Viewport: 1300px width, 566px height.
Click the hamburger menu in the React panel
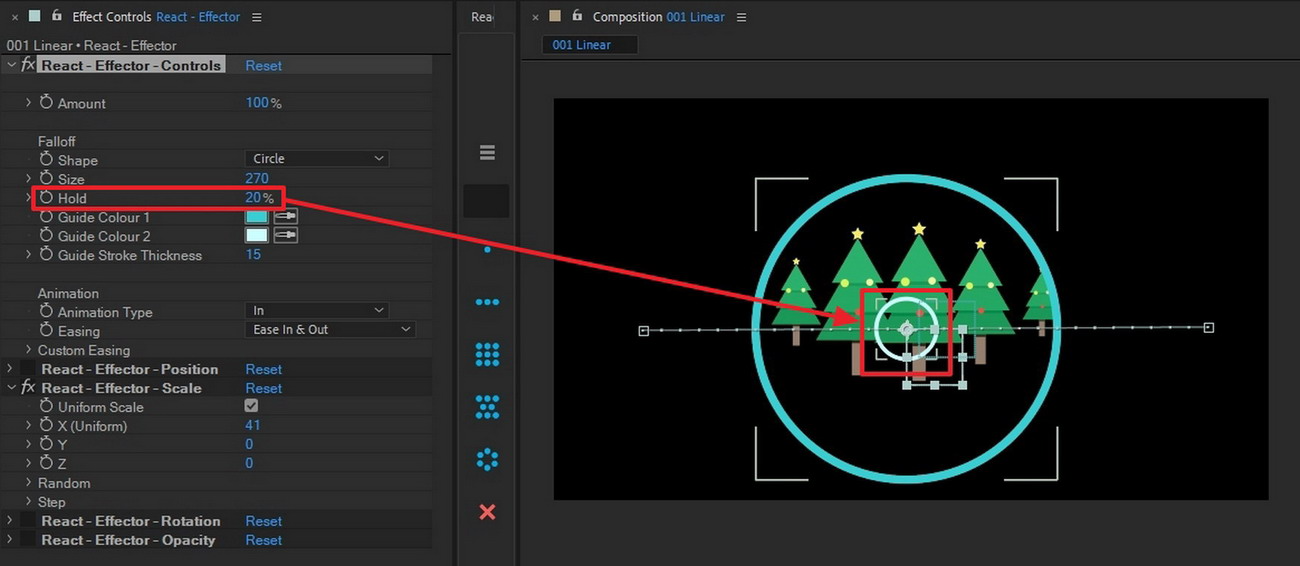pyautogui.click(x=487, y=153)
